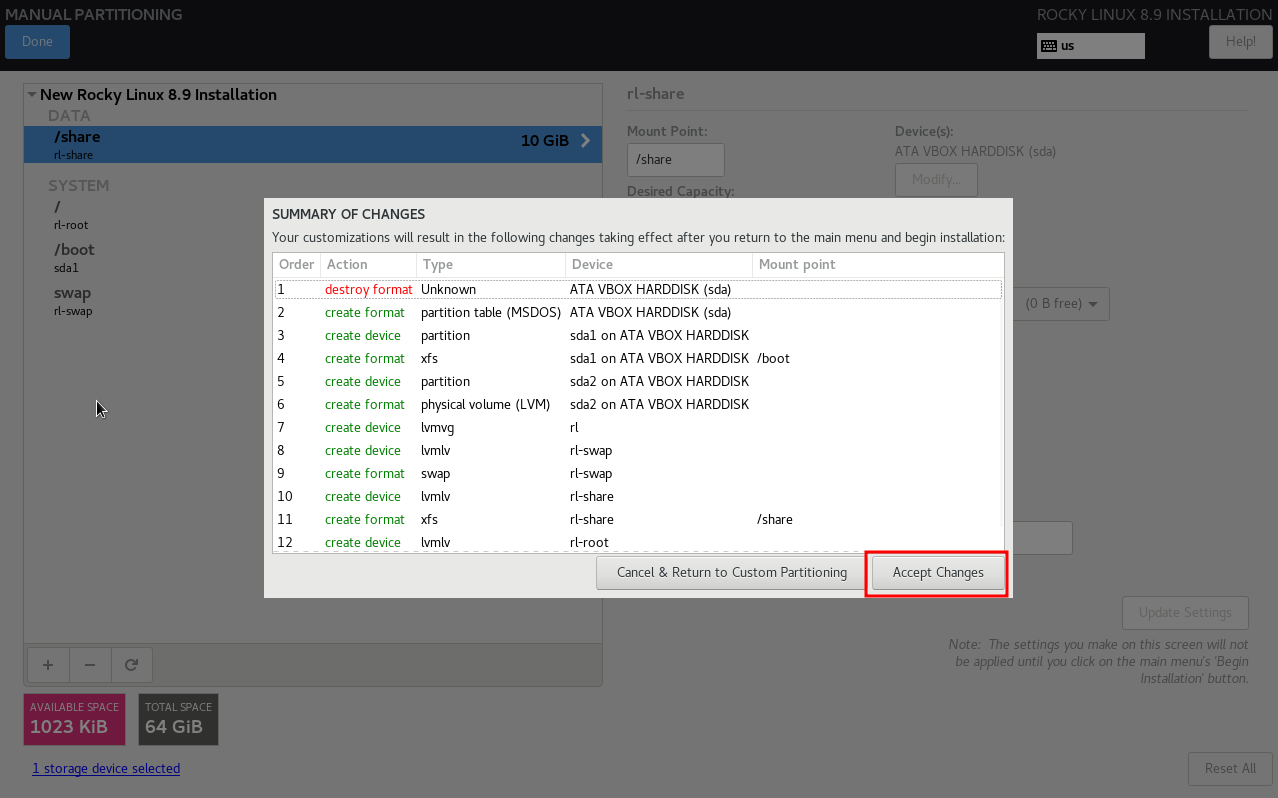
Task: Select row 11 xfs rl-share /share
Action: pos(638,519)
